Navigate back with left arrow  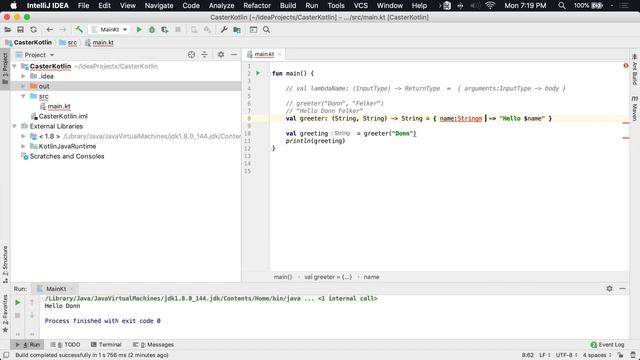pos(49,29)
